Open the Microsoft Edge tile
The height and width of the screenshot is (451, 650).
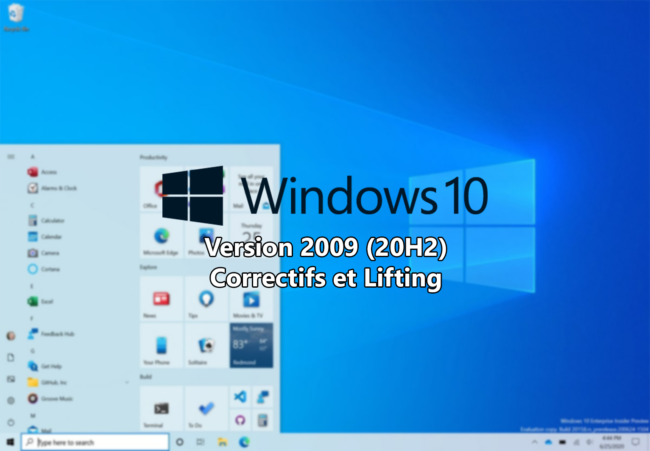161,237
